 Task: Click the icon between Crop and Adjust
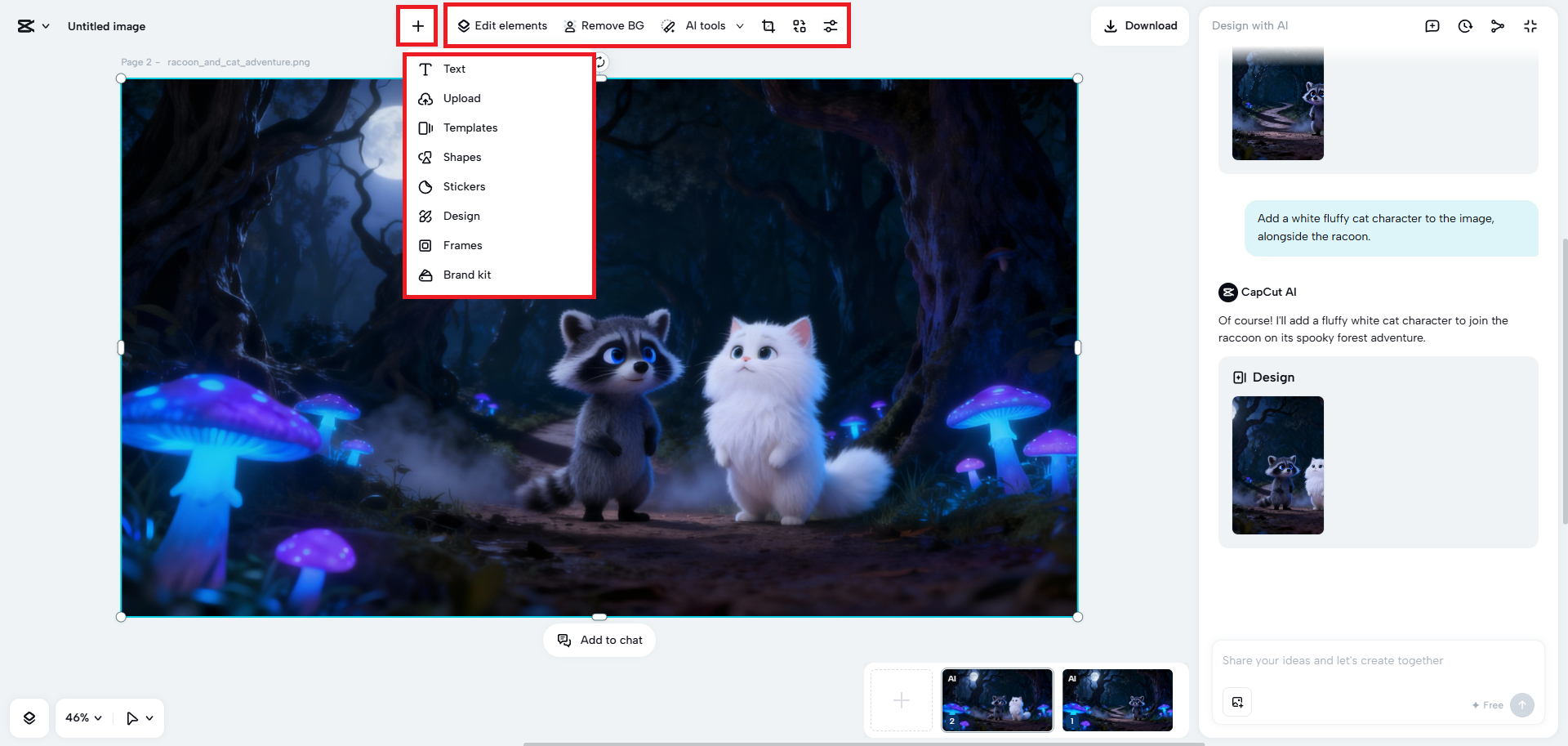tap(800, 26)
